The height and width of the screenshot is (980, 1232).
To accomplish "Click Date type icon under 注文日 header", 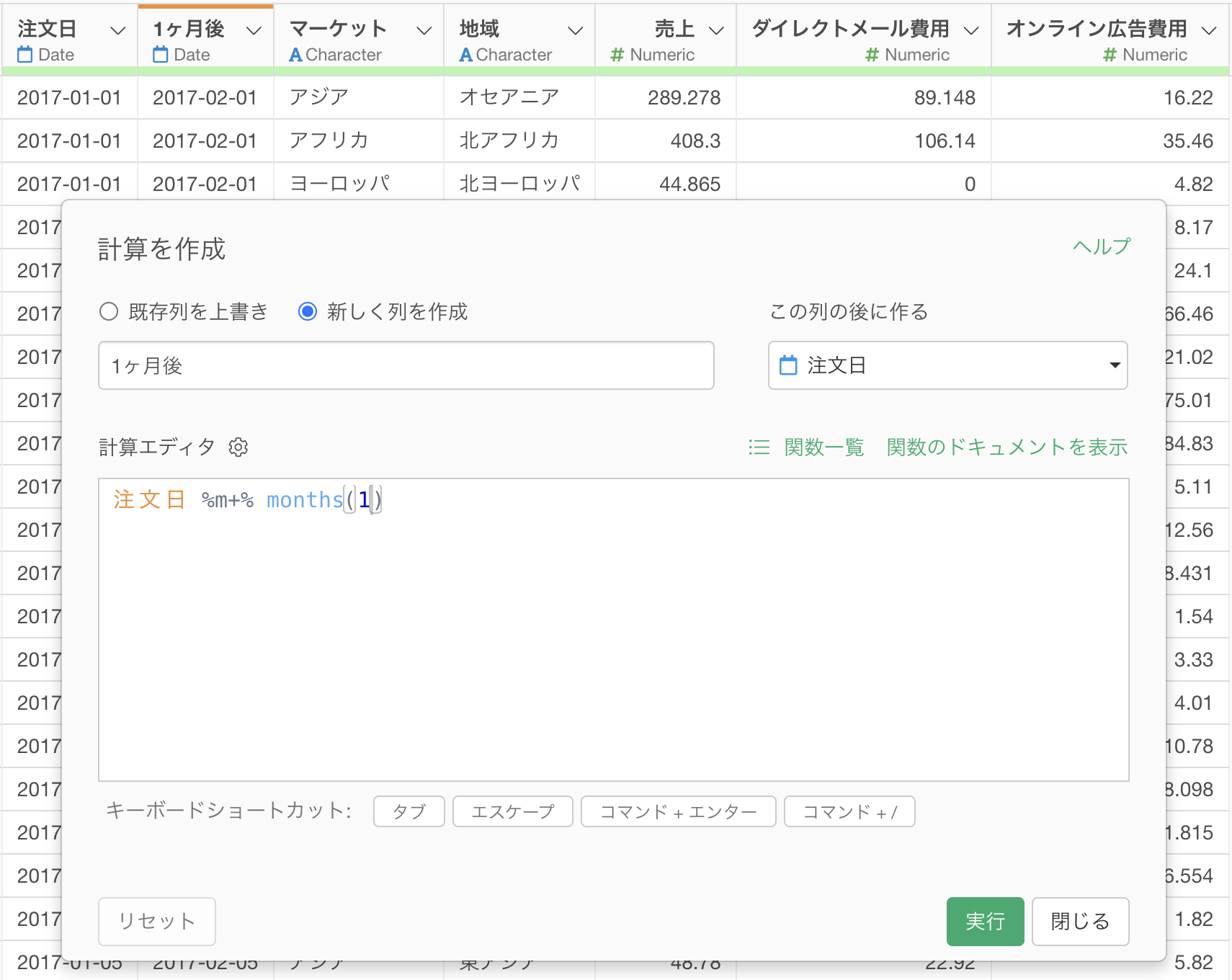I will (x=25, y=54).
